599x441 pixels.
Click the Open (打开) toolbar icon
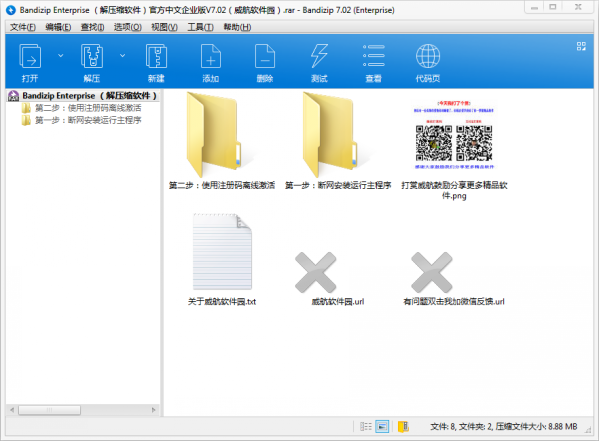(x=30, y=56)
